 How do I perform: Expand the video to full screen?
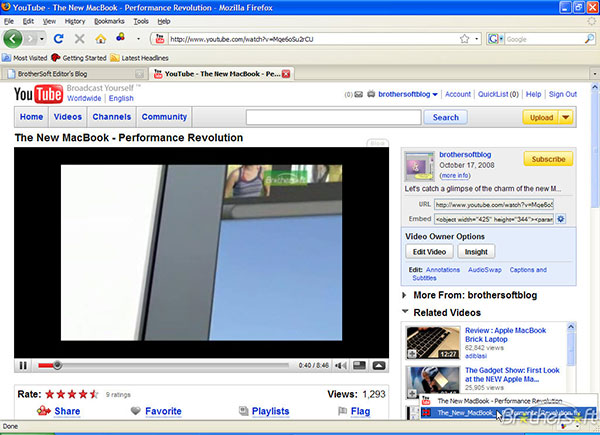379,365
